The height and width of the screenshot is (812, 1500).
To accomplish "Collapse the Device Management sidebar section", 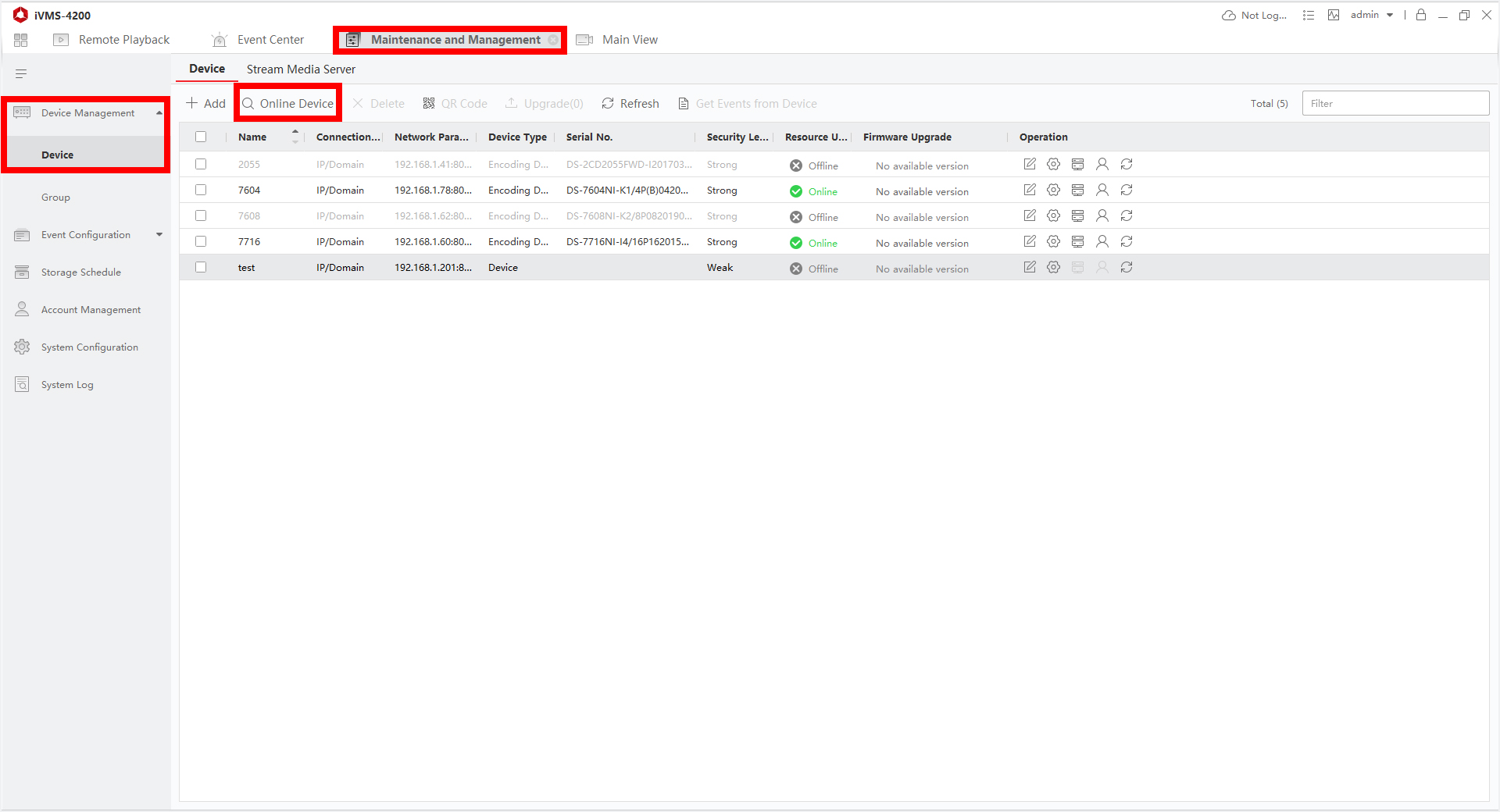I will pos(159,113).
